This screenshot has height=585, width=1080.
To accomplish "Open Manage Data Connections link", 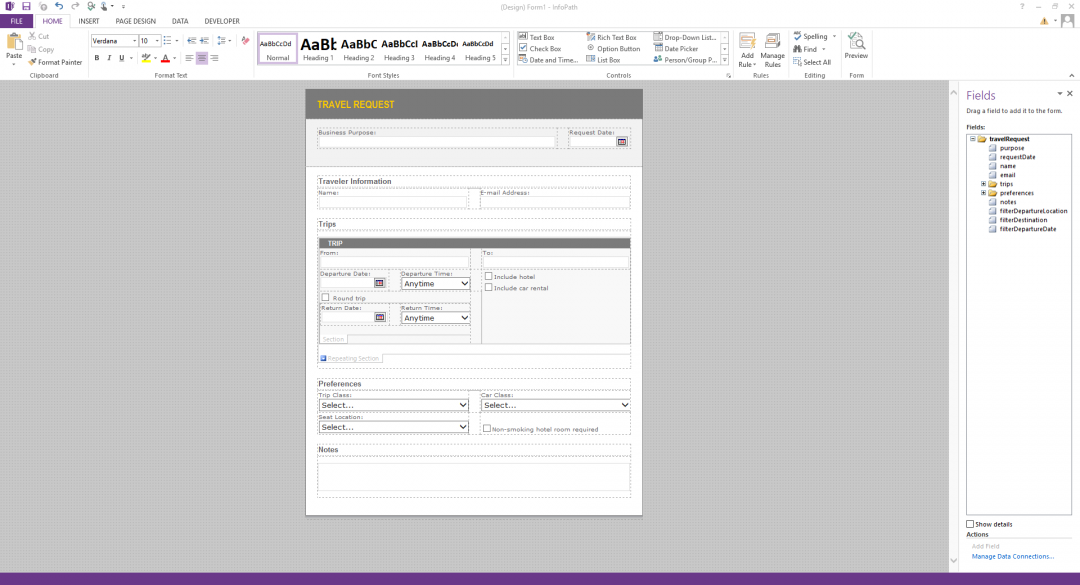I will click(x=1012, y=557).
